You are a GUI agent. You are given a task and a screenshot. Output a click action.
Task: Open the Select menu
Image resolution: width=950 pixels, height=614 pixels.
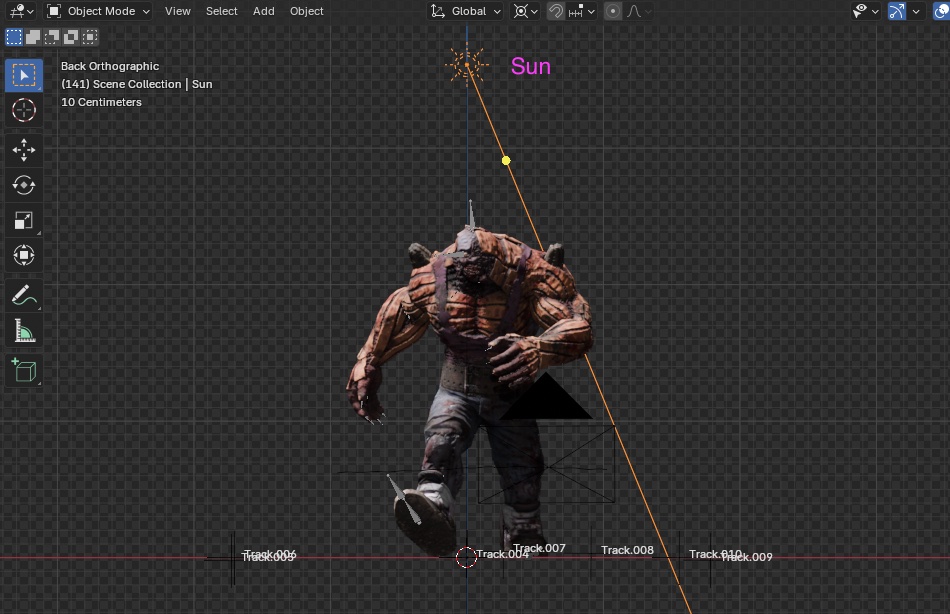click(221, 11)
